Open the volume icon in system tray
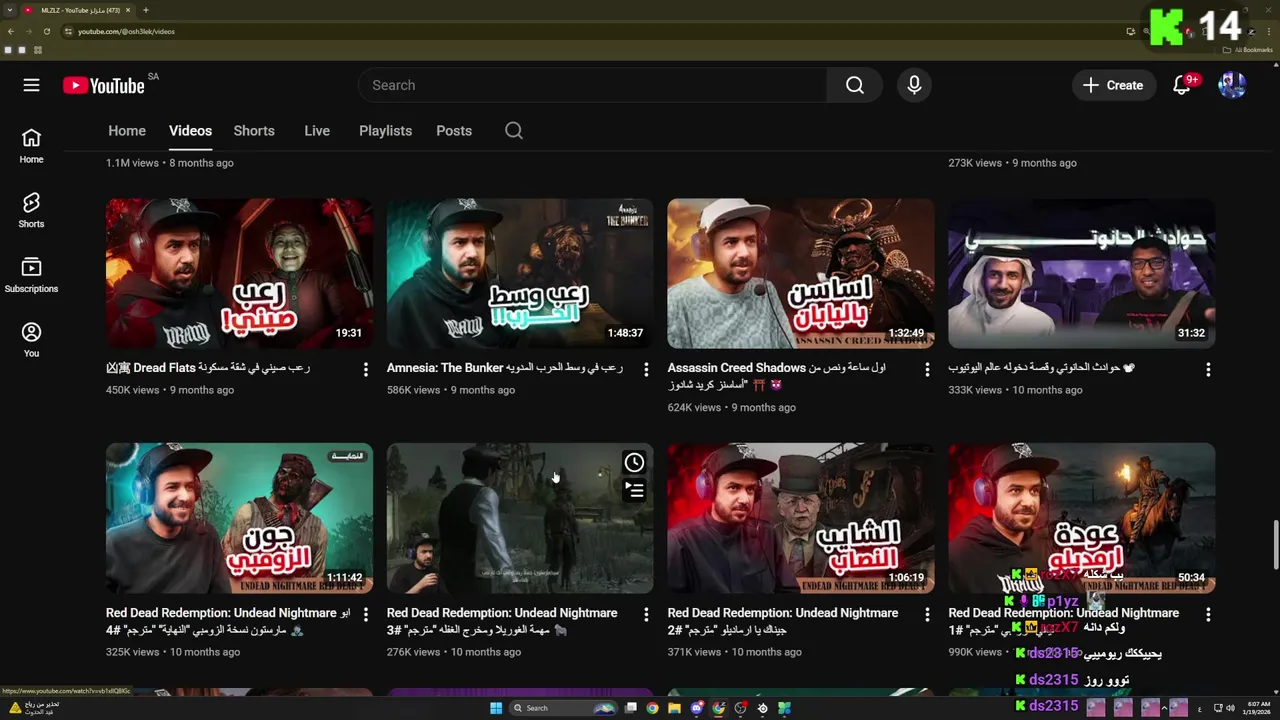1280x720 pixels. [x=1230, y=708]
